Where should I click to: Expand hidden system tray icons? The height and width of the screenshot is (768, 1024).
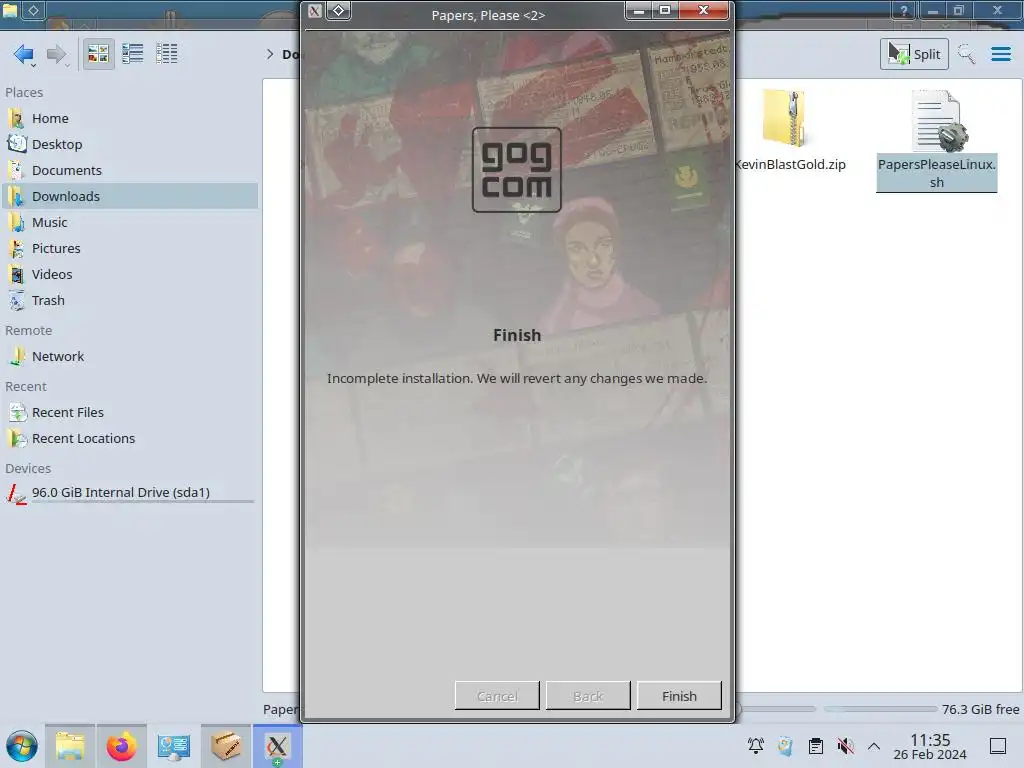click(x=874, y=746)
